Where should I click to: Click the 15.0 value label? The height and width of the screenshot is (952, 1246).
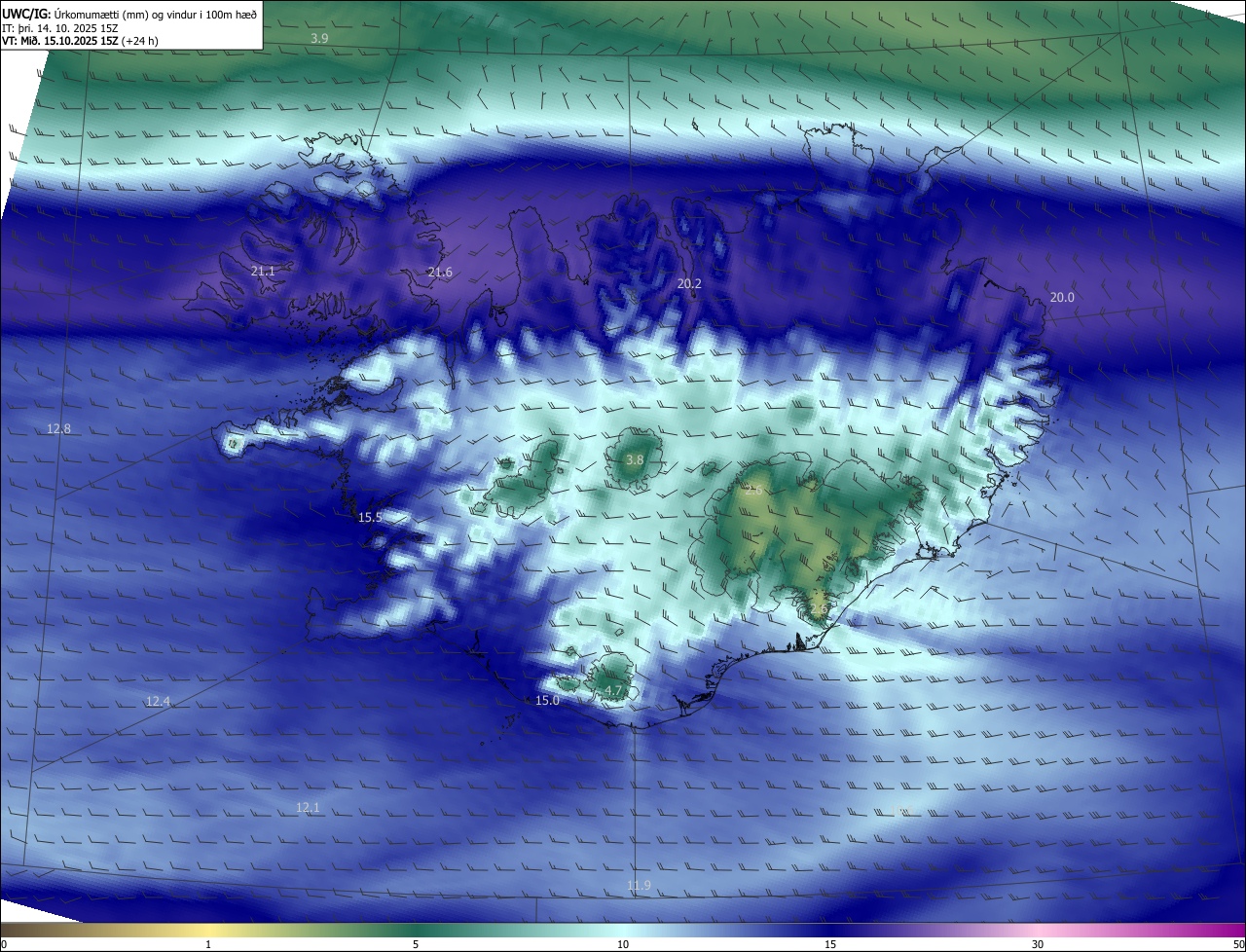[547, 701]
